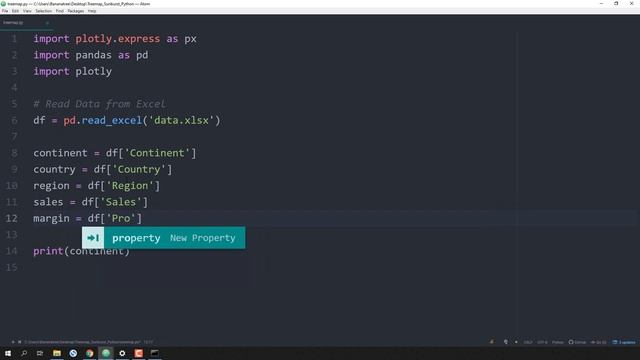Screen dimensions: 640x360
Task: Open the blue circular app on taskbar
Action: pos(73,353)
